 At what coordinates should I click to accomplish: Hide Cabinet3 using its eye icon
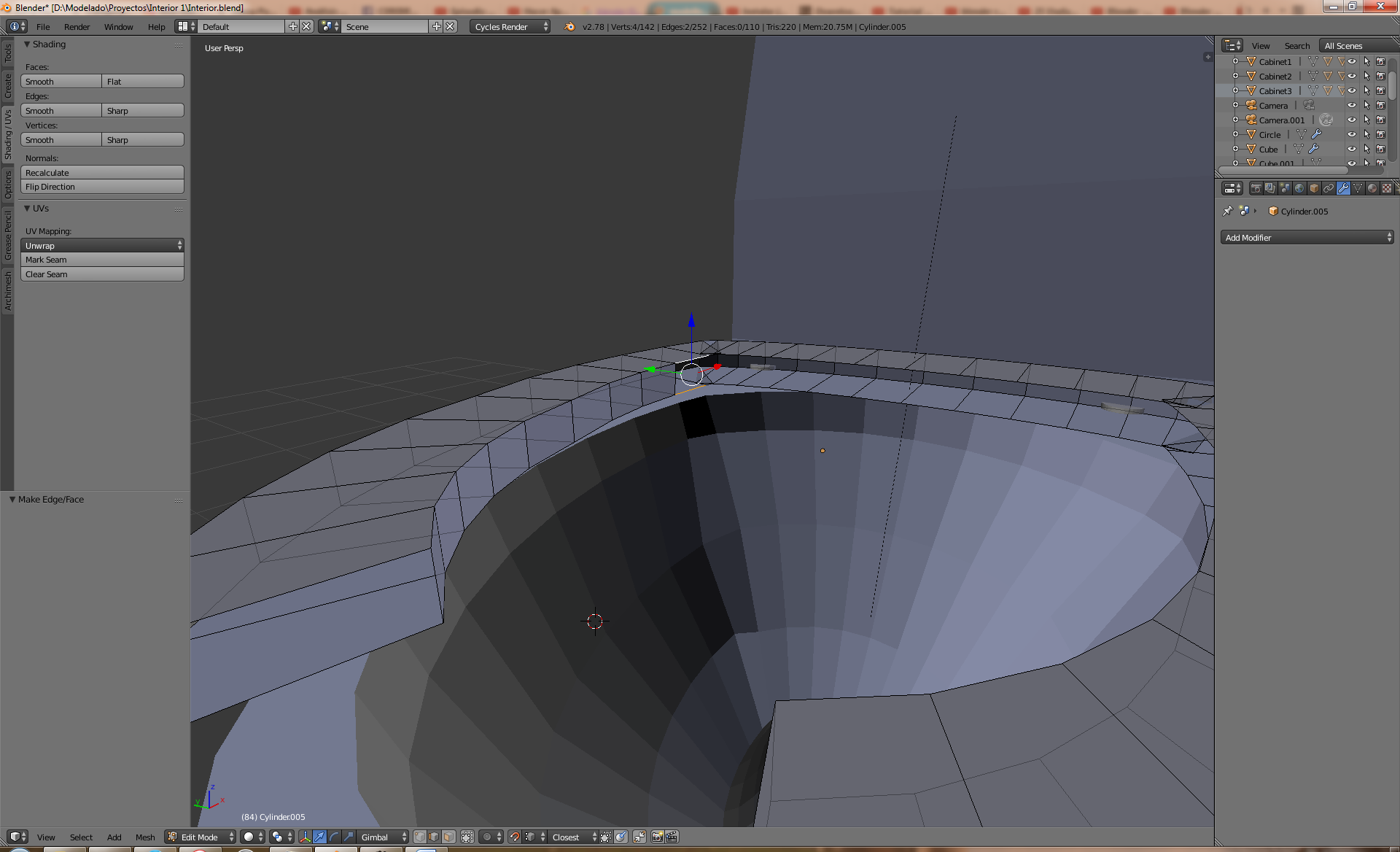[x=1352, y=90]
